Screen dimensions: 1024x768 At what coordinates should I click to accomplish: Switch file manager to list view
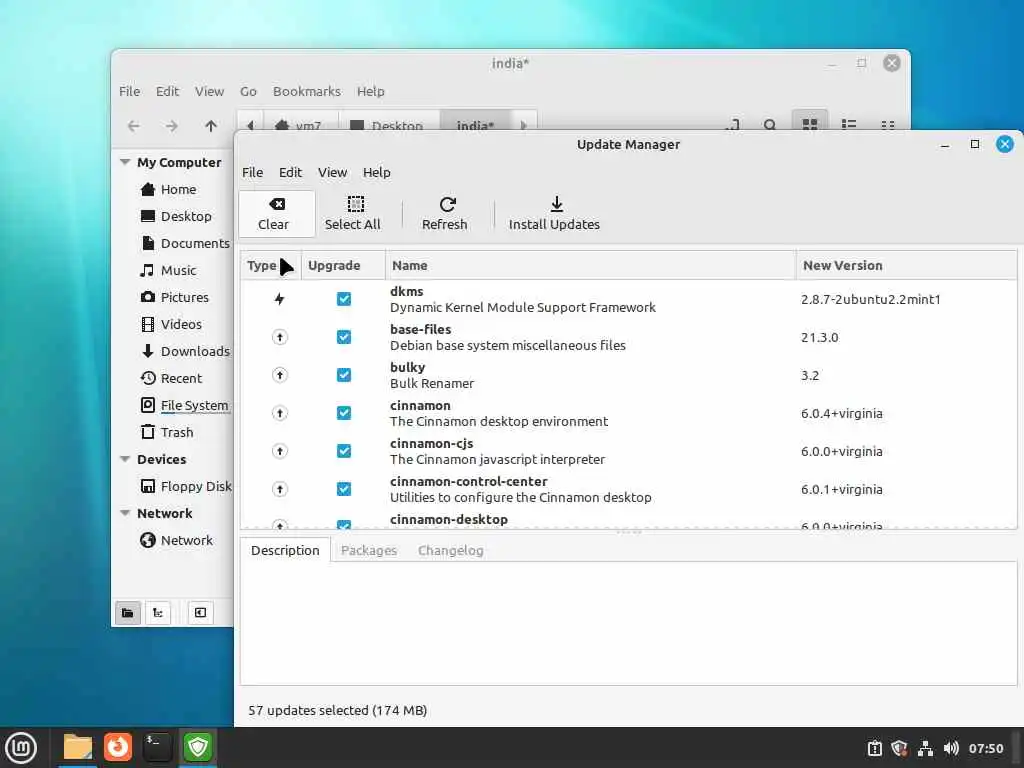[849, 124]
